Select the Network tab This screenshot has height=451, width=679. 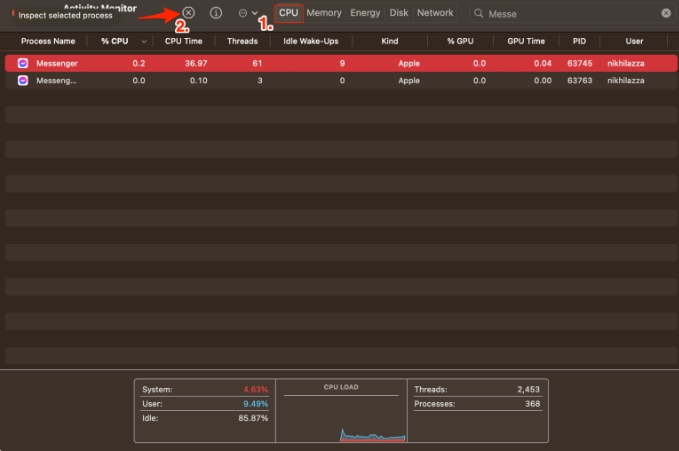pos(435,13)
